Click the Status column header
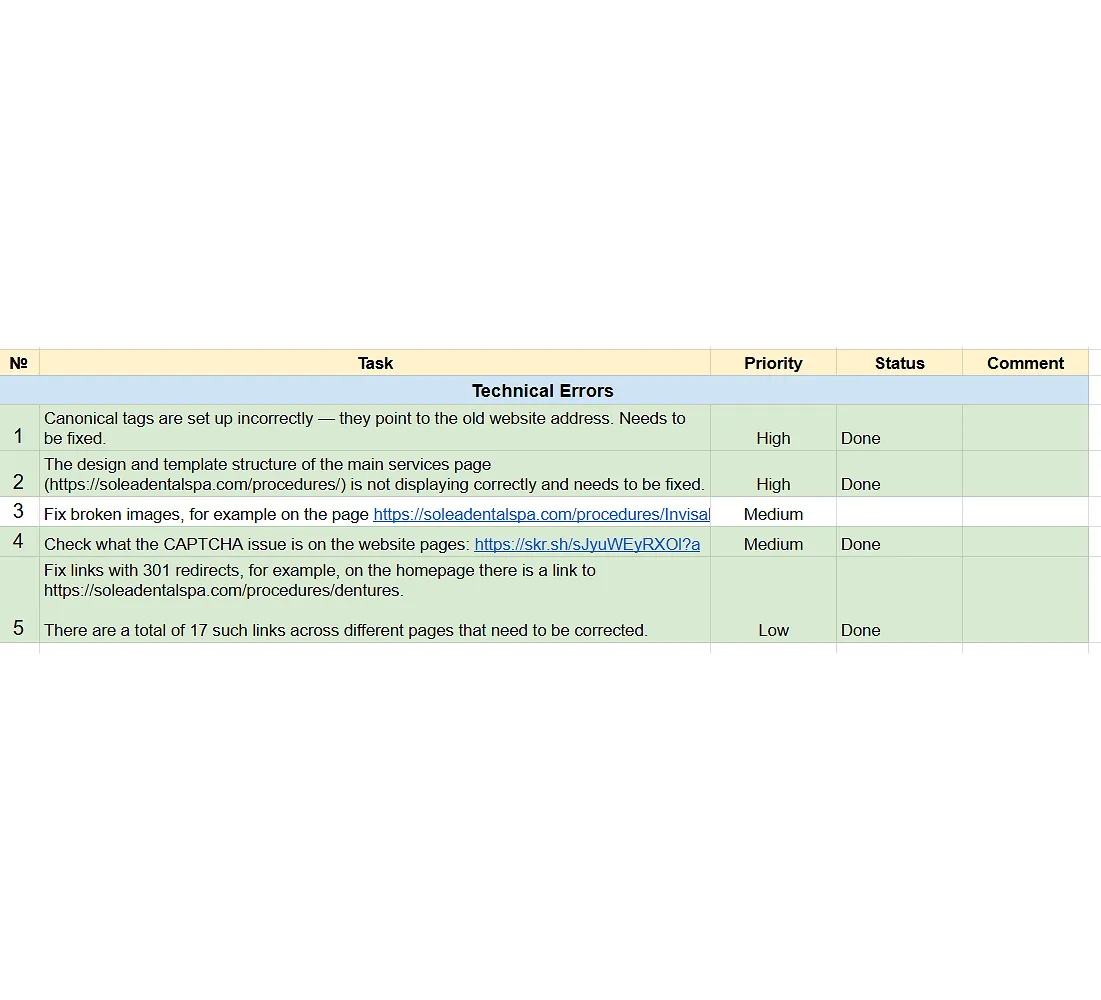This screenshot has width=1101, height=1000. (898, 362)
